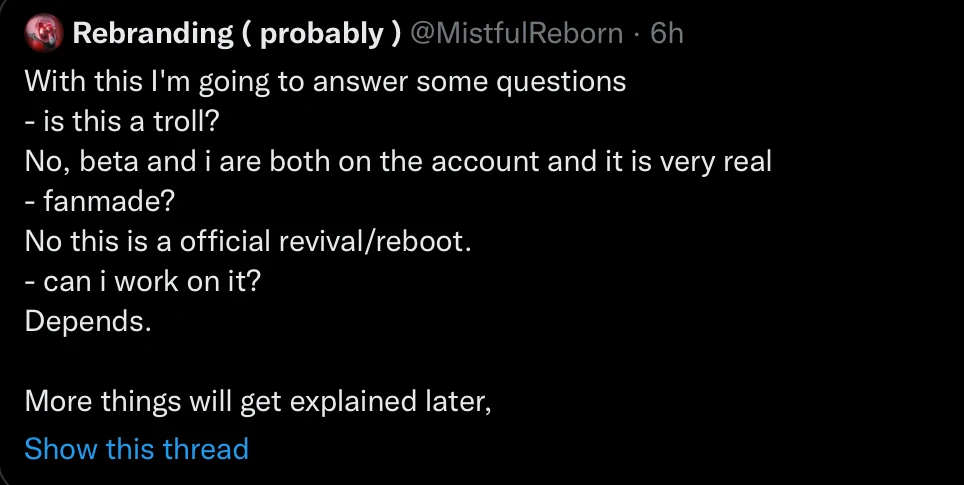This screenshot has height=485, width=964.
Task: Click "Show this thread" link
Action: click(x=136, y=449)
